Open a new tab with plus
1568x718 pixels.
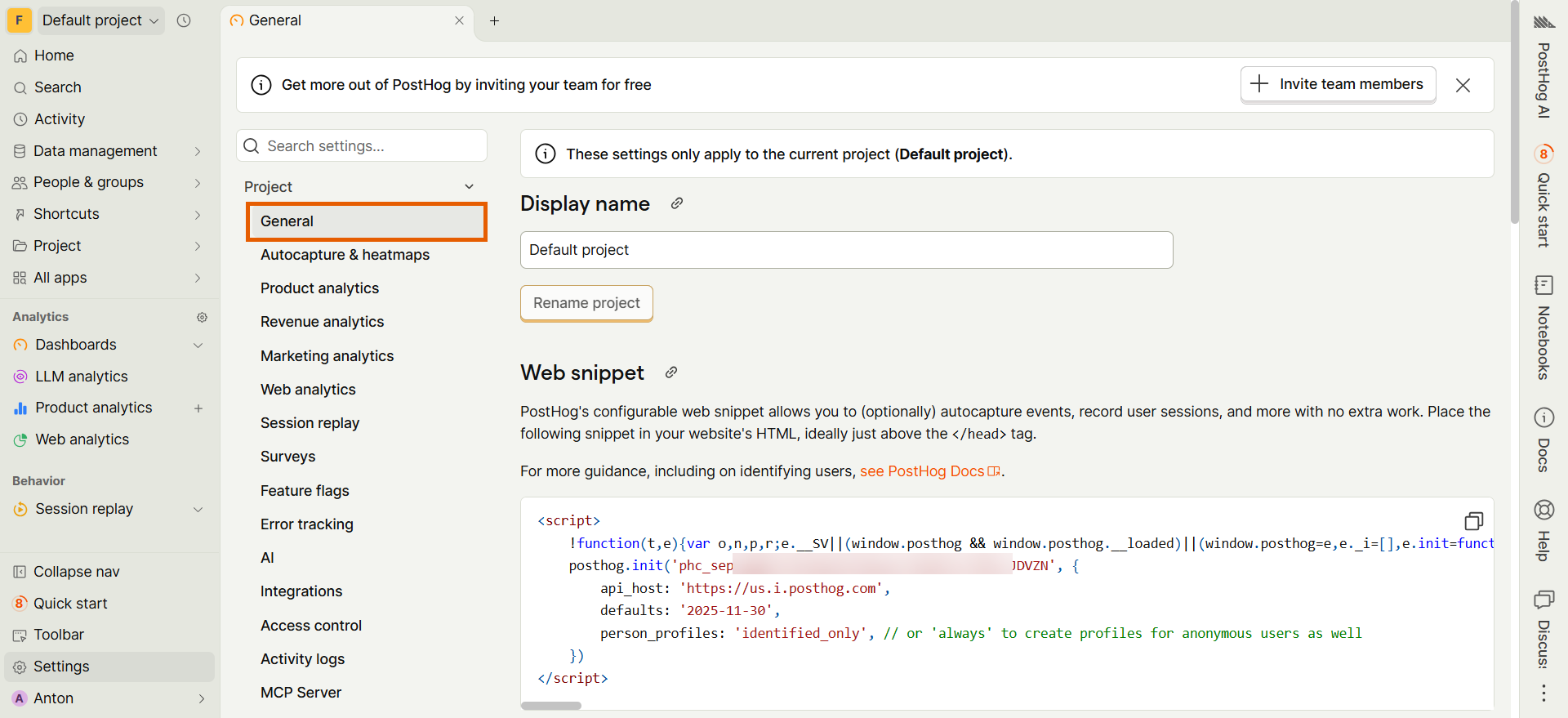494,20
